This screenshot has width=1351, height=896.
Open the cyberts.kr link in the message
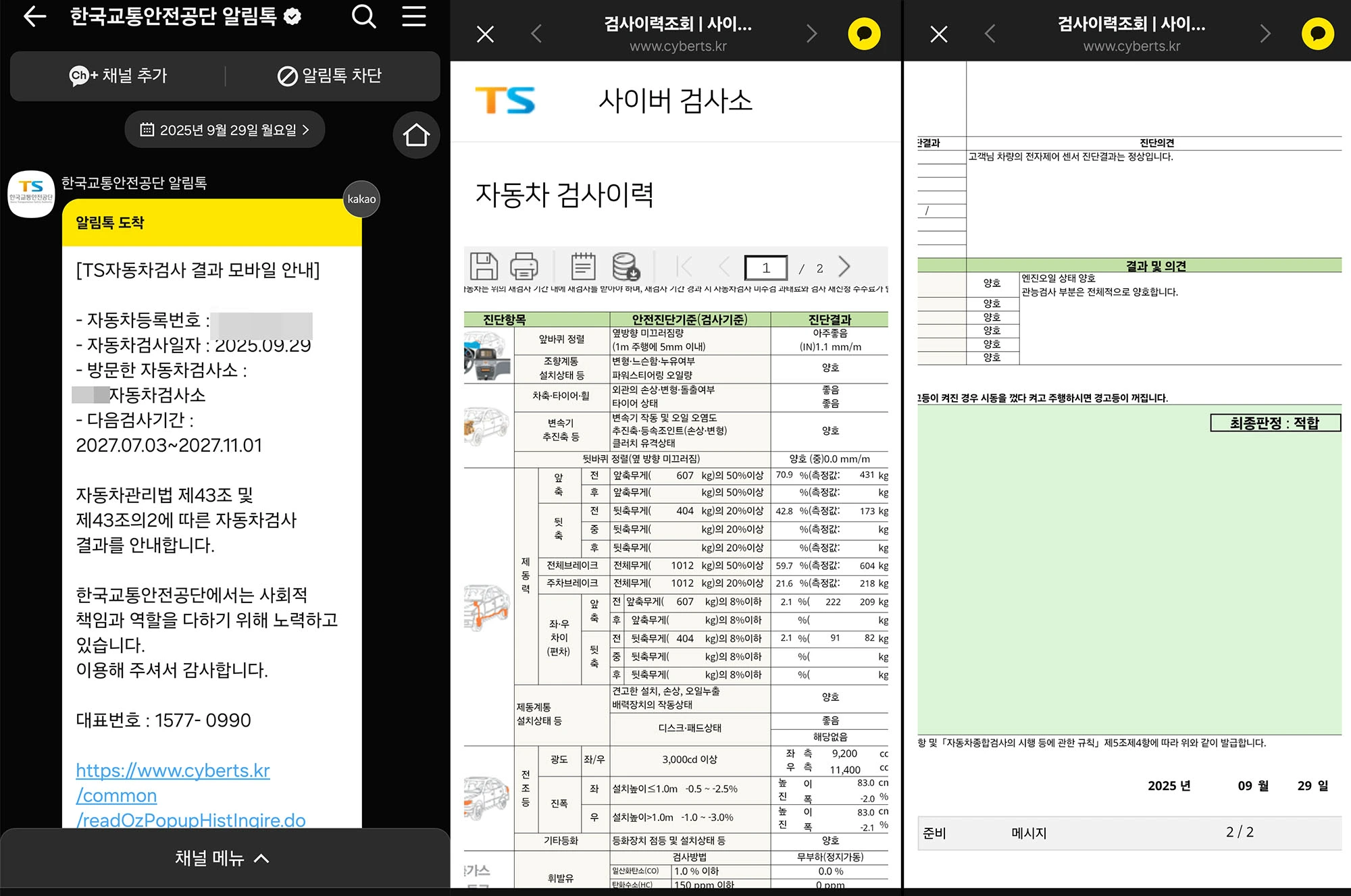click(173, 770)
